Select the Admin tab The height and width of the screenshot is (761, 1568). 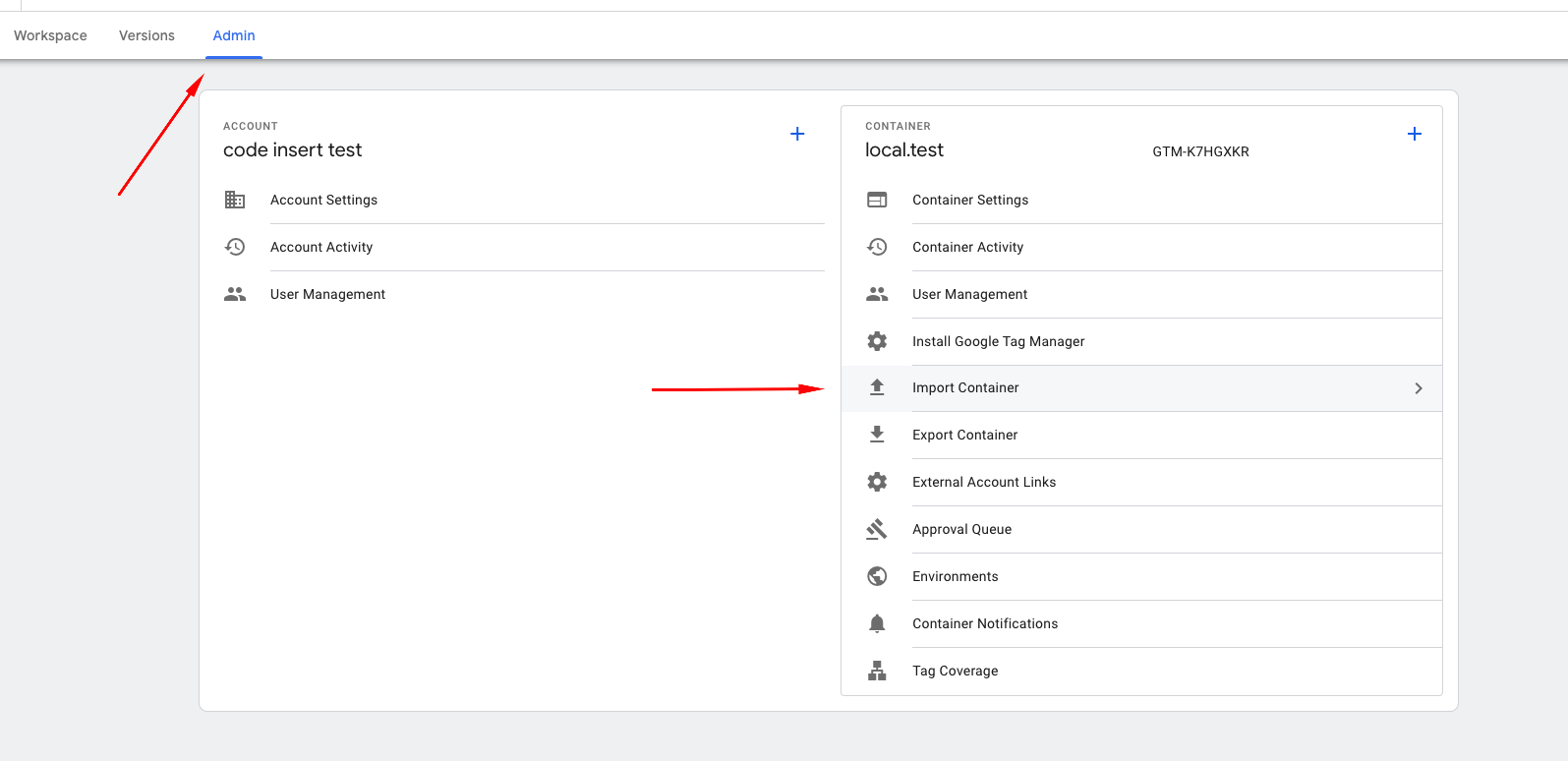point(234,35)
